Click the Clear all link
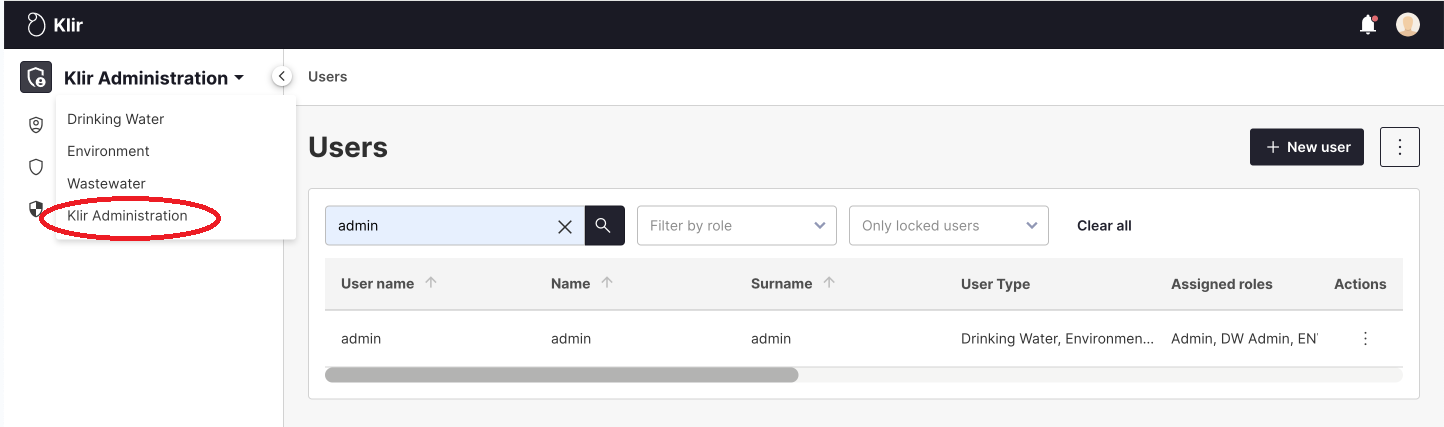1444x427 pixels. 1104,226
